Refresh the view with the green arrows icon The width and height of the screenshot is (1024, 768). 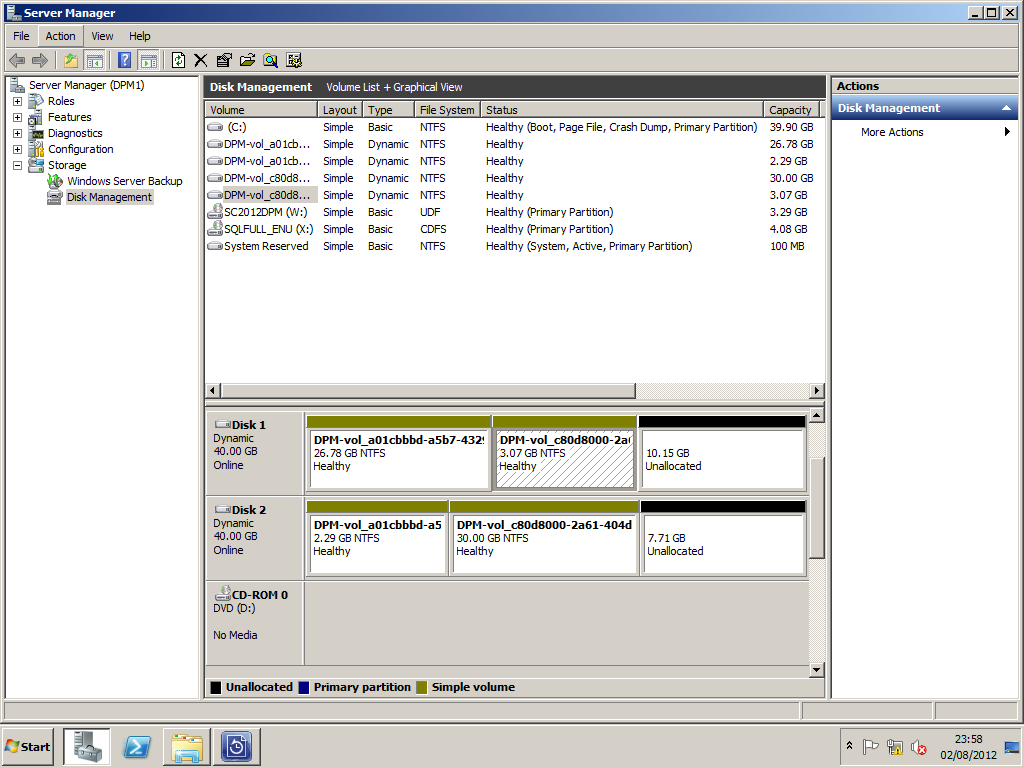click(178, 61)
